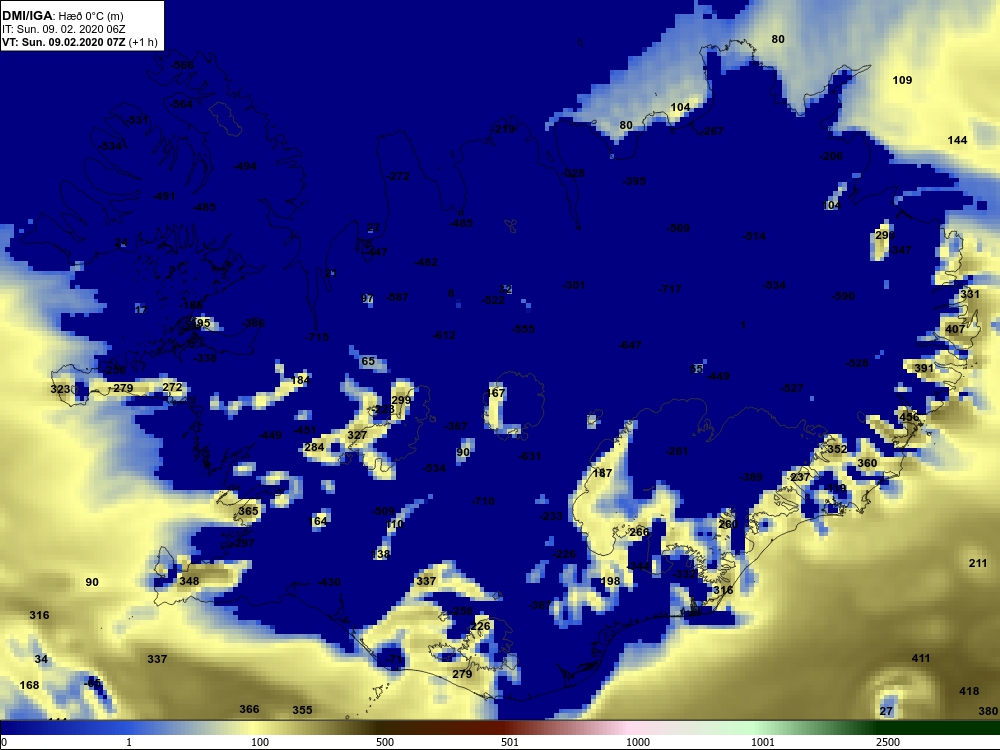Click the -430 value in the south
1000x750 pixels.
pos(328,582)
